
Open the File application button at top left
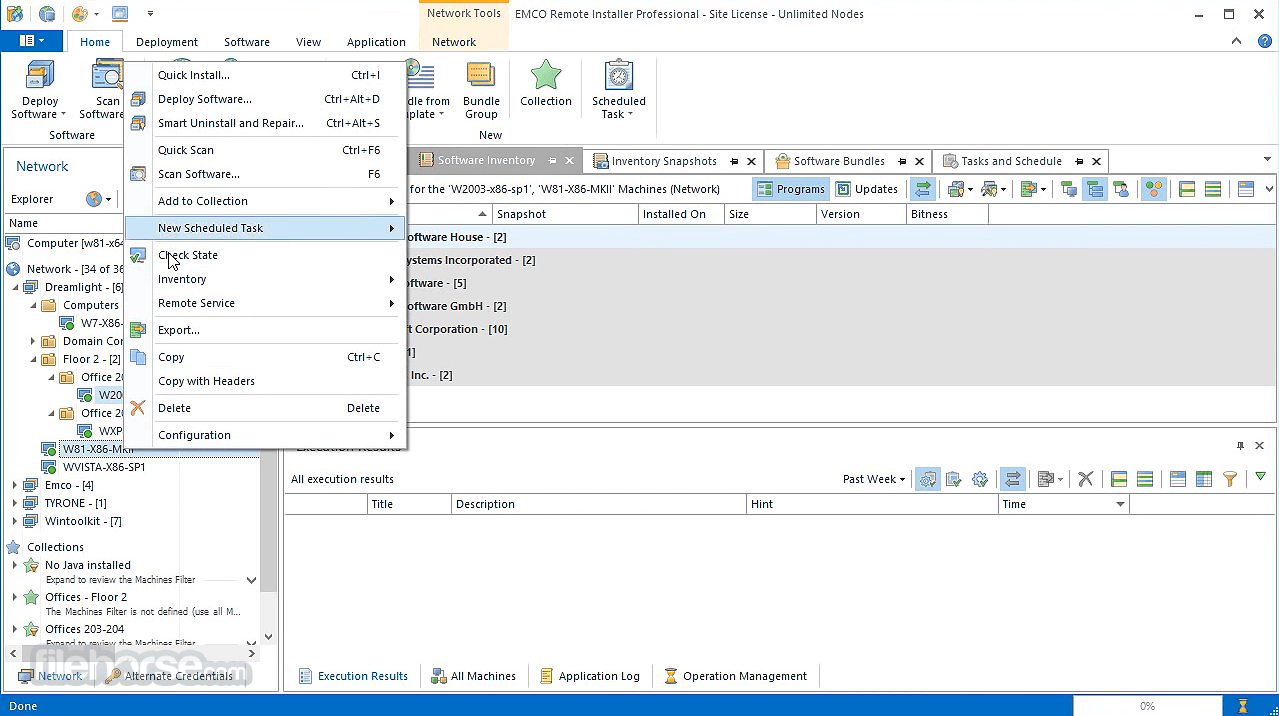32,41
